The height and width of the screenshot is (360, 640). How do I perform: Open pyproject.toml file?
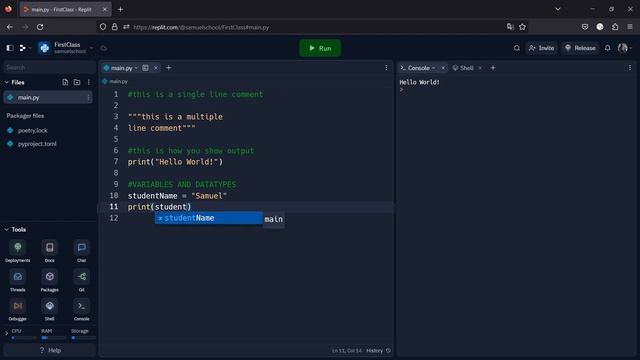[x=37, y=144]
